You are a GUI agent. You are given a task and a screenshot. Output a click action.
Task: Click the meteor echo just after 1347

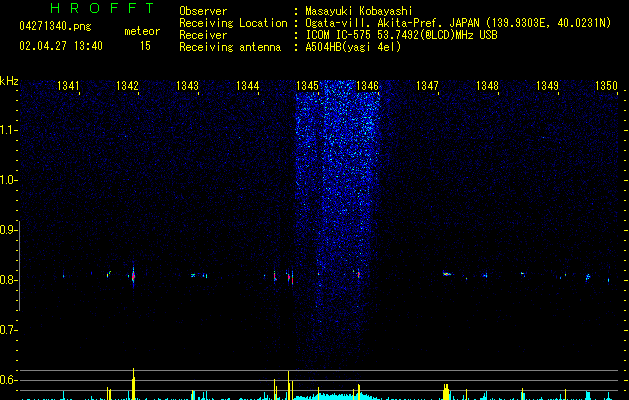pos(446,274)
